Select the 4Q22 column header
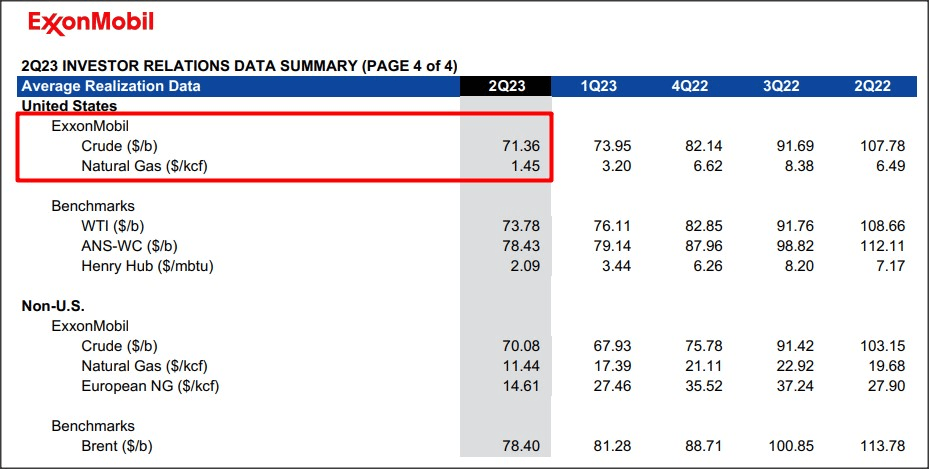The width and height of the screenshot is (929, 469). 690,86
